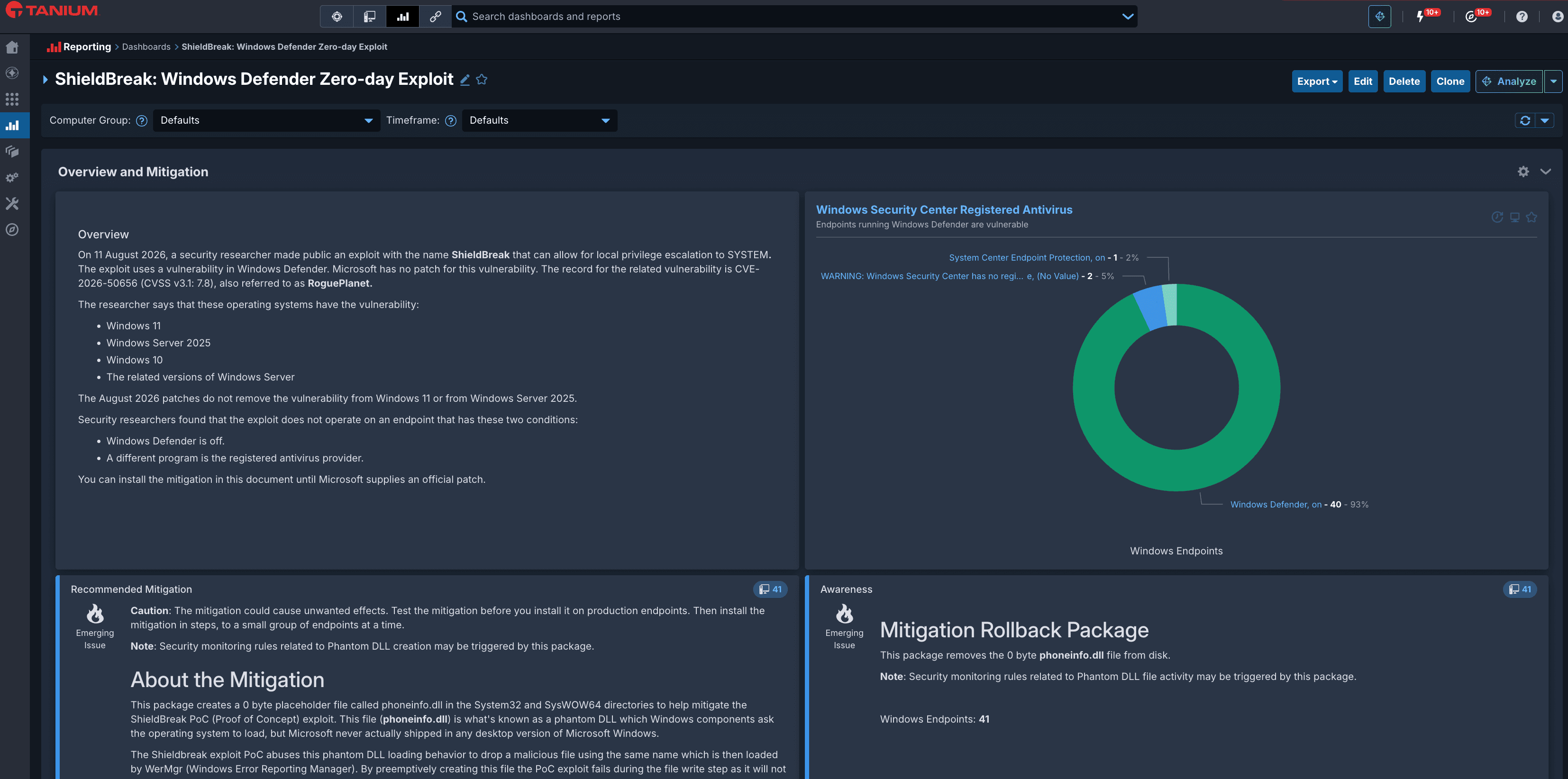Open the sparkle-circle icon in the sidebar
Screen dimensions: 1568x779
(12, 73)
